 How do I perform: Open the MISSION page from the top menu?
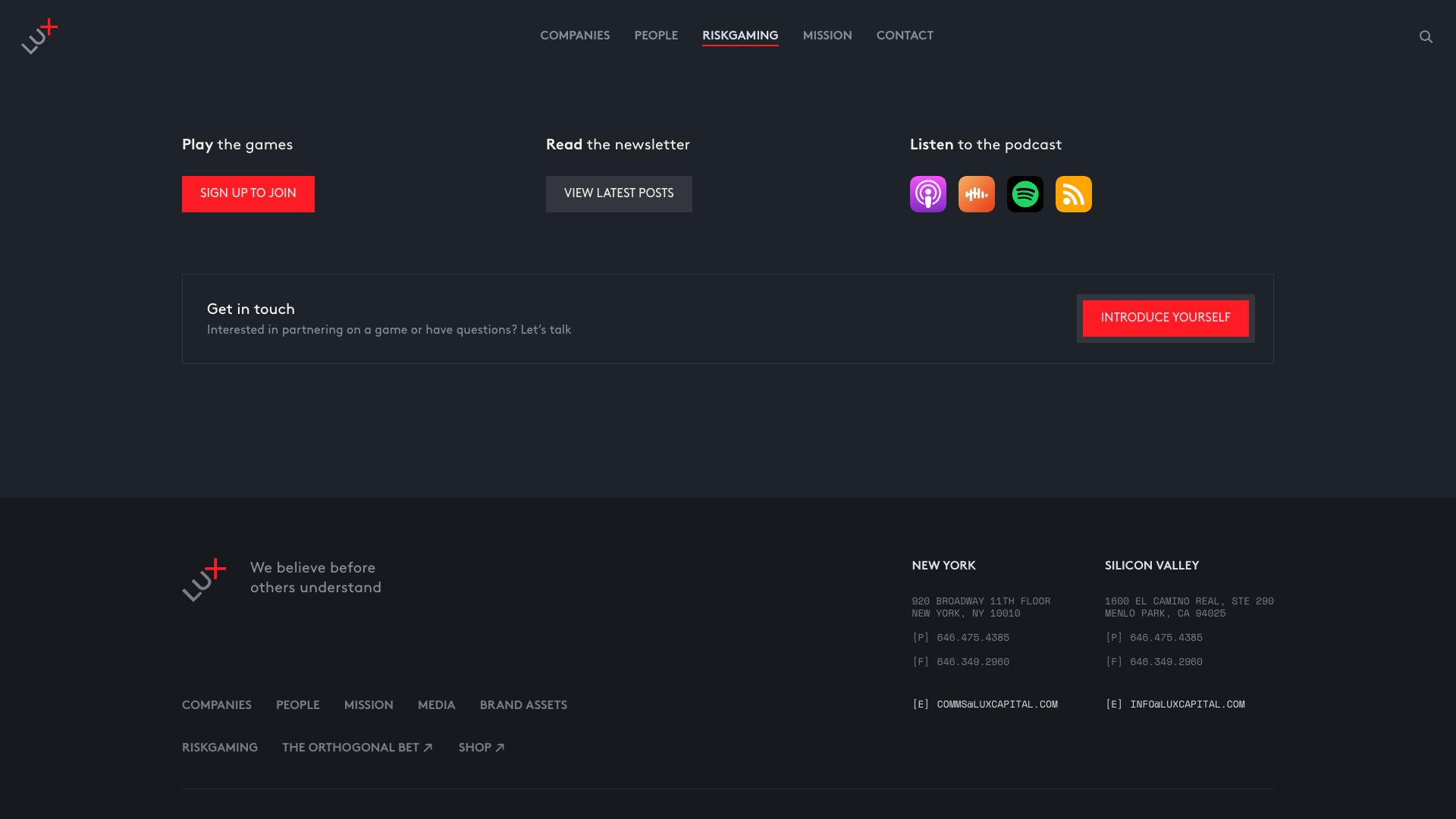(827, 35)
